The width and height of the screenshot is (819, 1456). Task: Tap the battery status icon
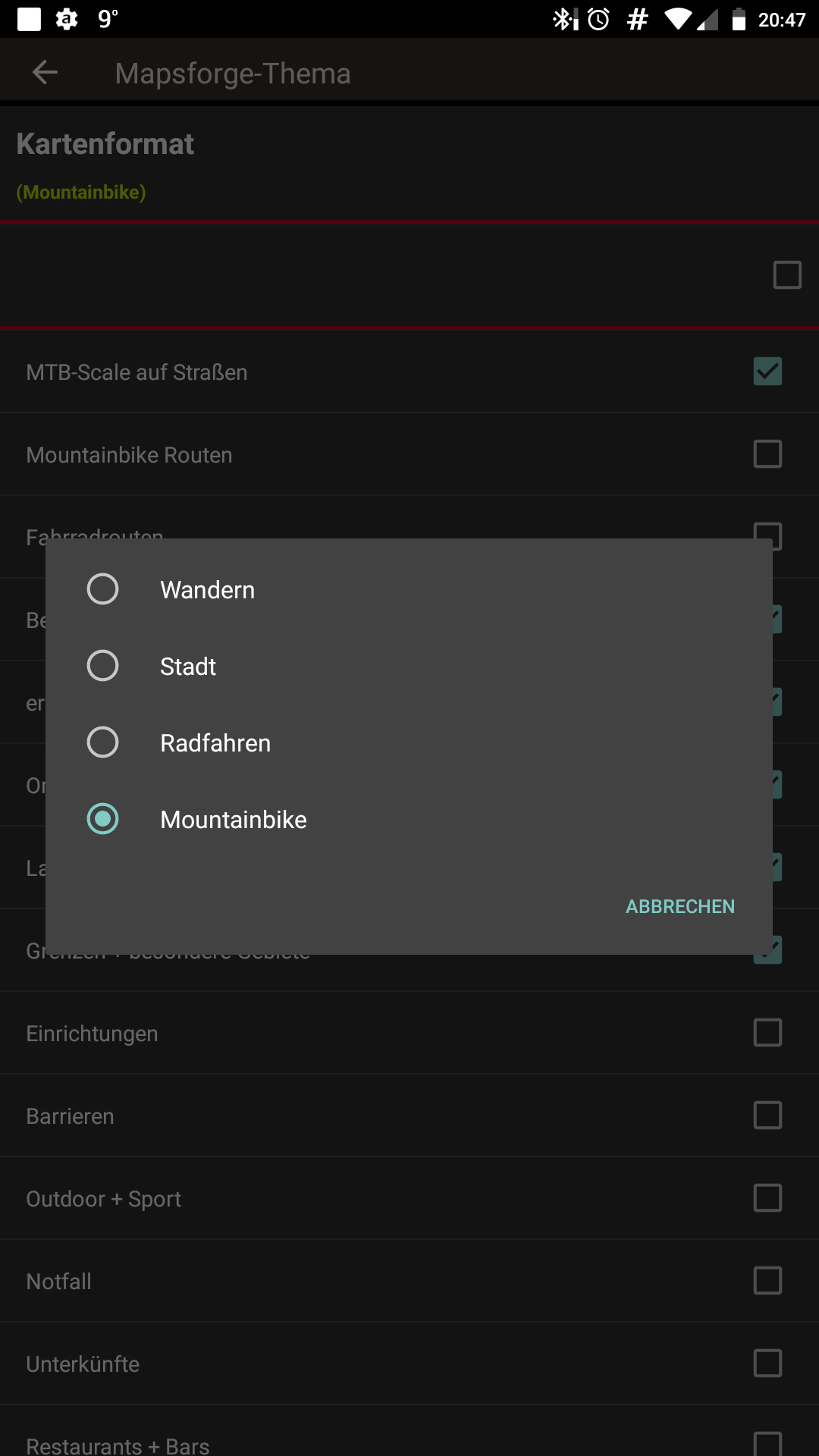coord(739,19)
